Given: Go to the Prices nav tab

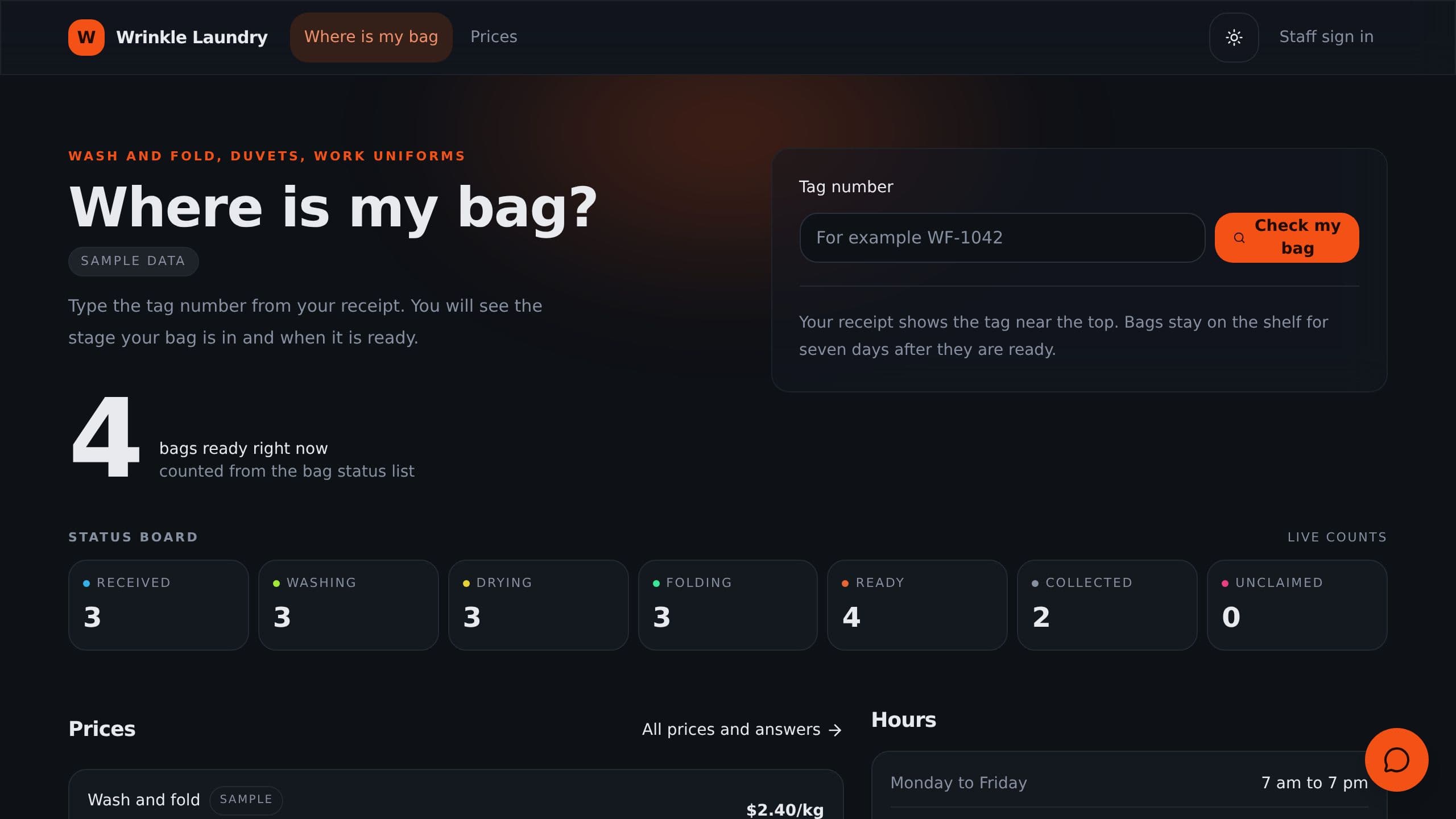Looking at the screenshot, I should click(494, 37).
